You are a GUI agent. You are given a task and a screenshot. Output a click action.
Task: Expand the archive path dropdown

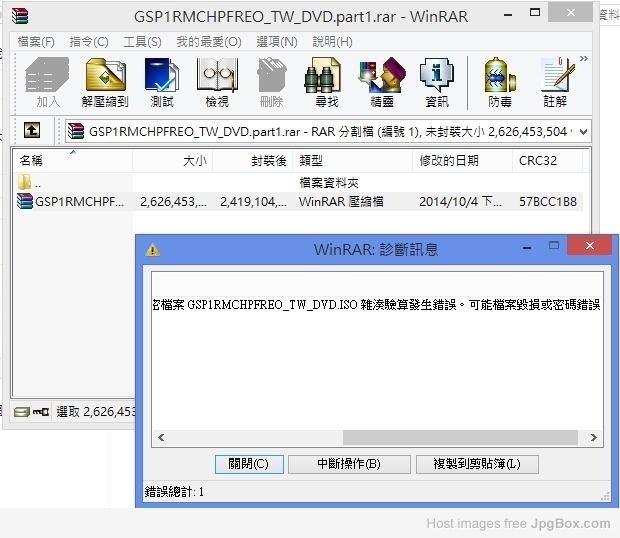pos(583,131)
